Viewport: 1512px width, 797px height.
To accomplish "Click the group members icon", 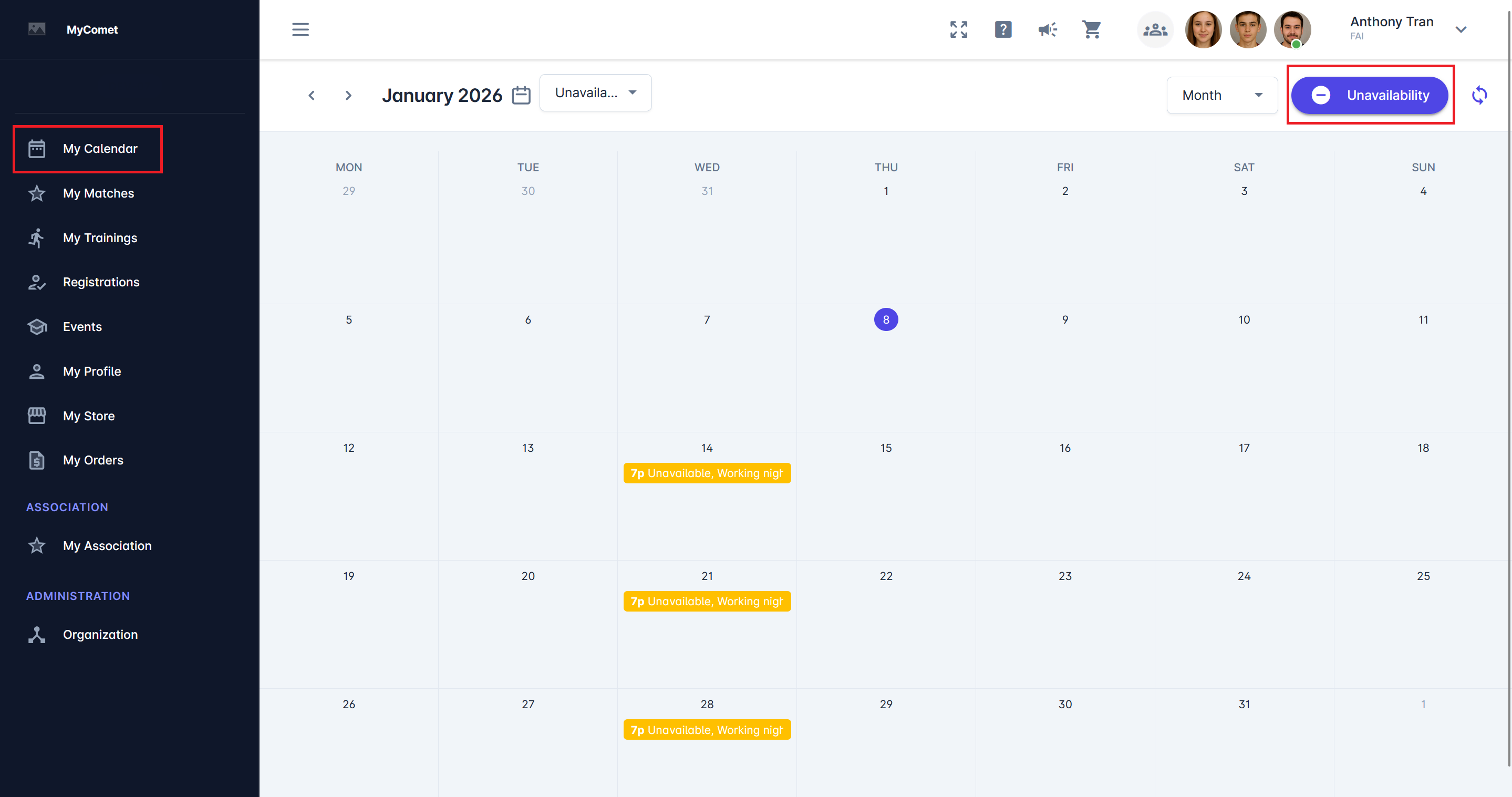I will coord(1155,29).
